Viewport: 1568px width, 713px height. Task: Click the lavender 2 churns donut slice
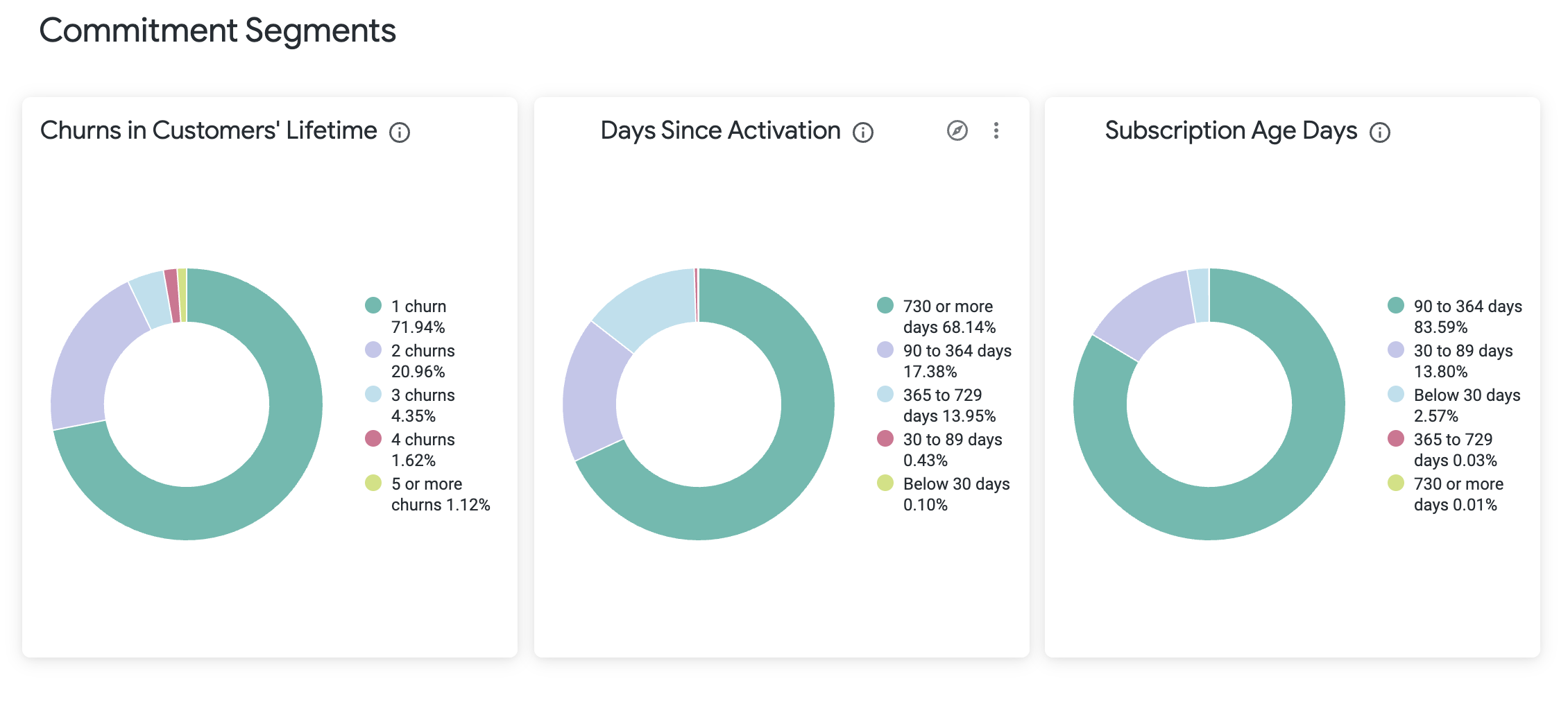(87, 361)
